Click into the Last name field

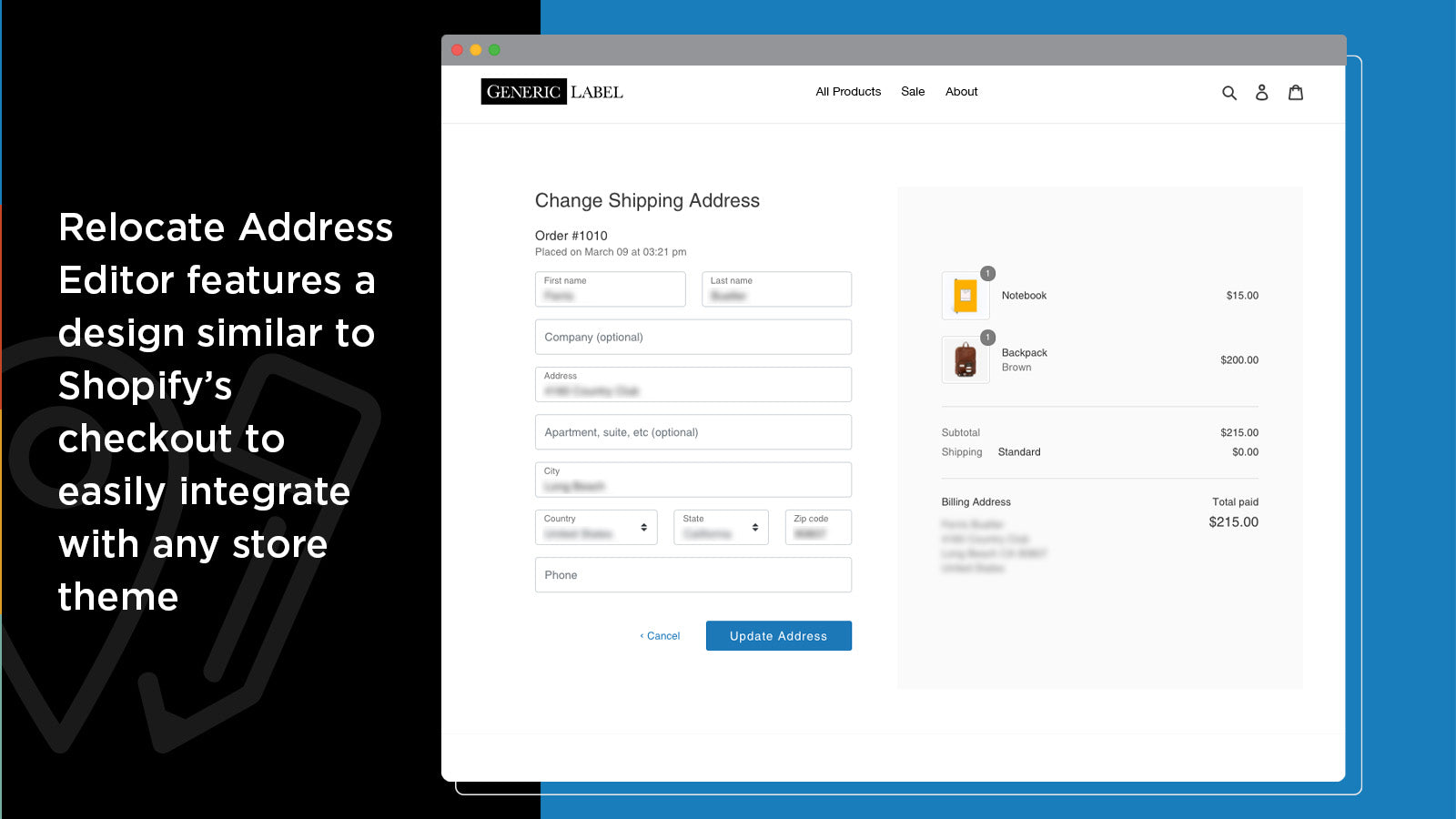tap(775, 289)
